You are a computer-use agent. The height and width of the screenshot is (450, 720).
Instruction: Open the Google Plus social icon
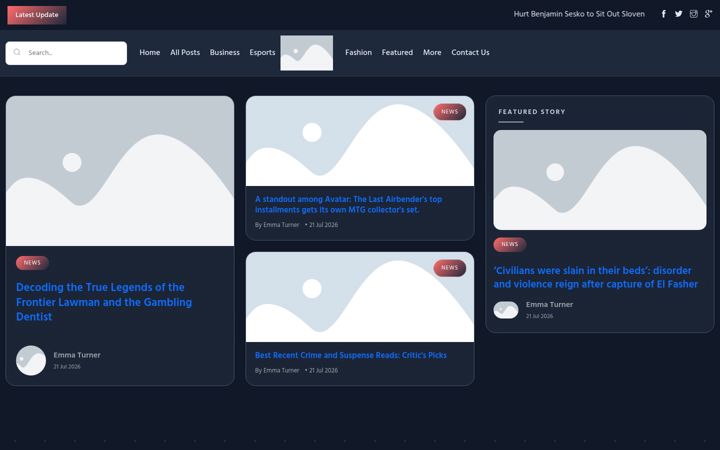709,14
